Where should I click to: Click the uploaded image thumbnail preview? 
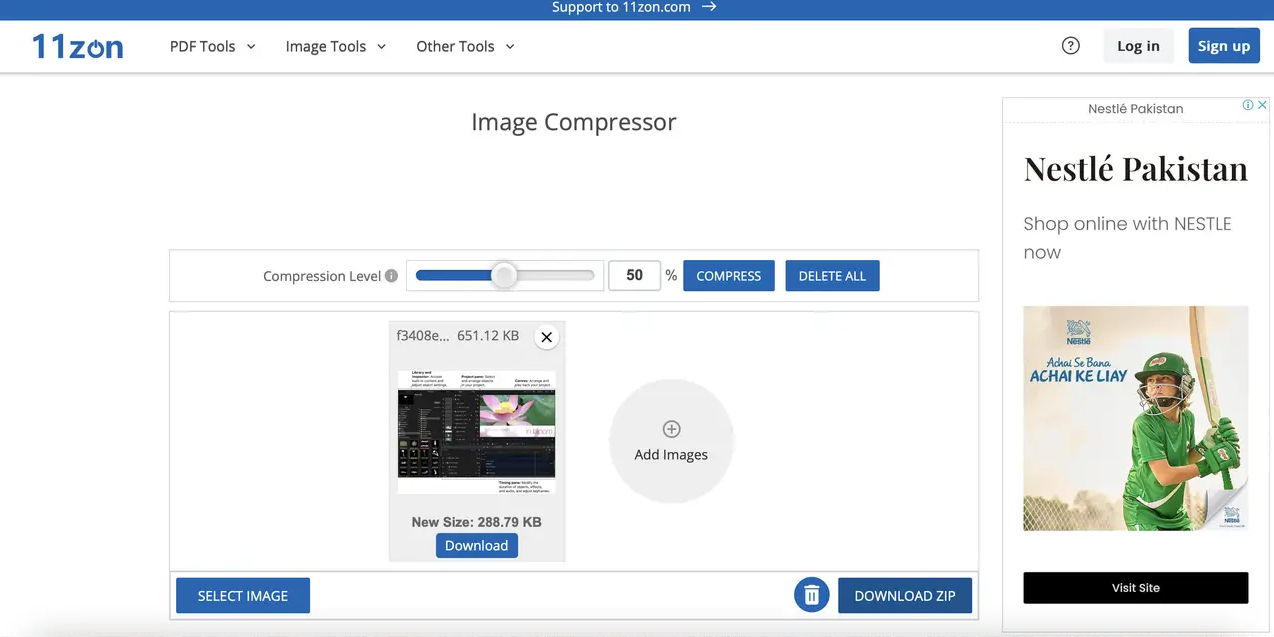tap(476, 432)
